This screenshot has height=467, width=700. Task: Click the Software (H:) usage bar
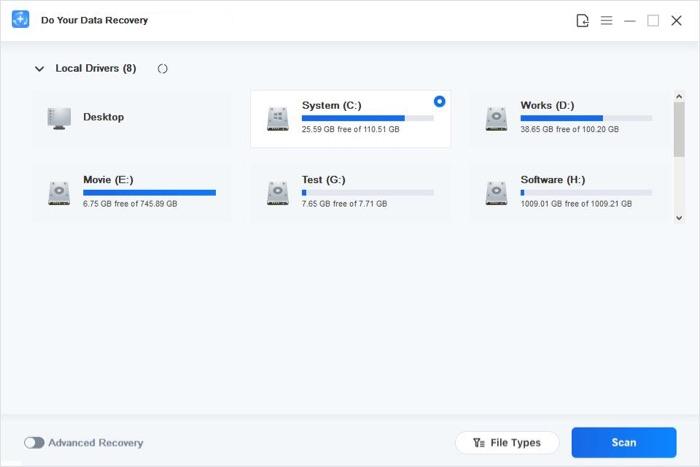point(586,192)
